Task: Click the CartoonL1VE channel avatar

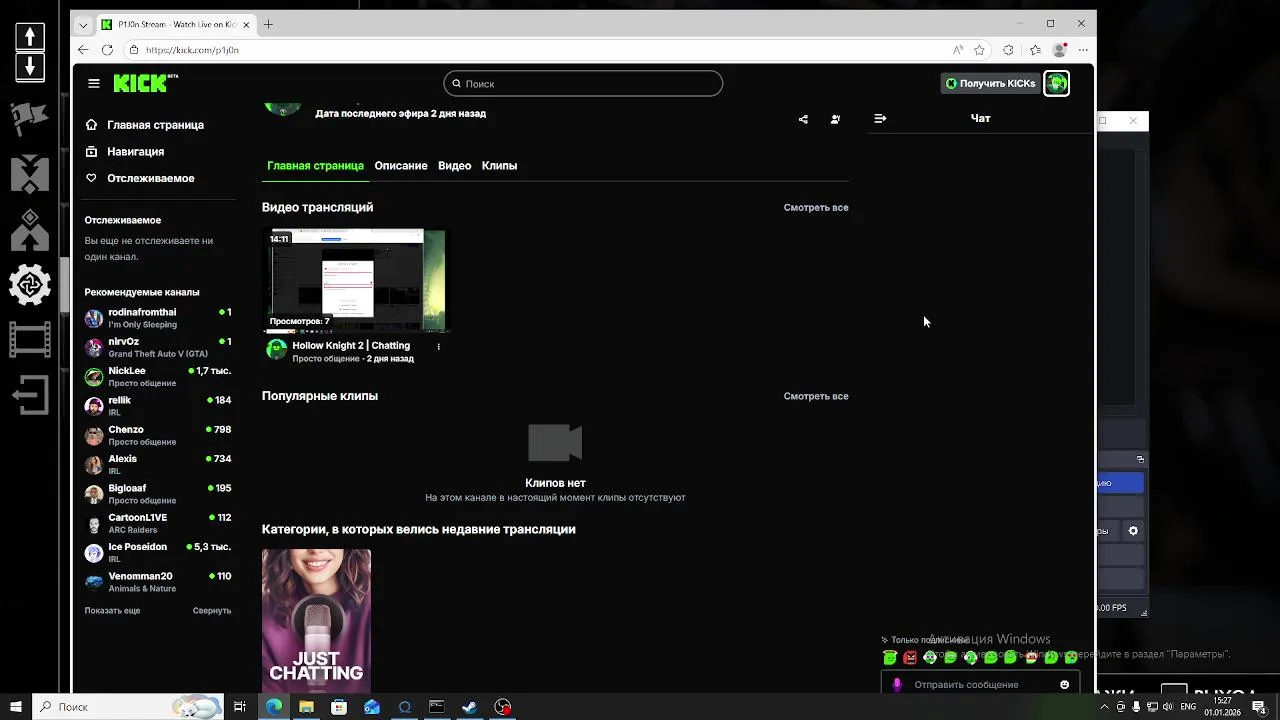Action: pos(94,524)
